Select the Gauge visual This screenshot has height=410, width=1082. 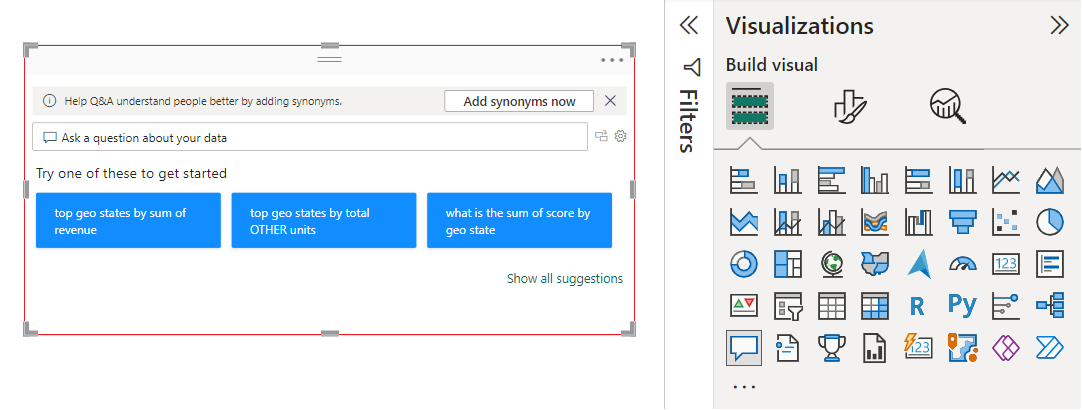[962, 264]
